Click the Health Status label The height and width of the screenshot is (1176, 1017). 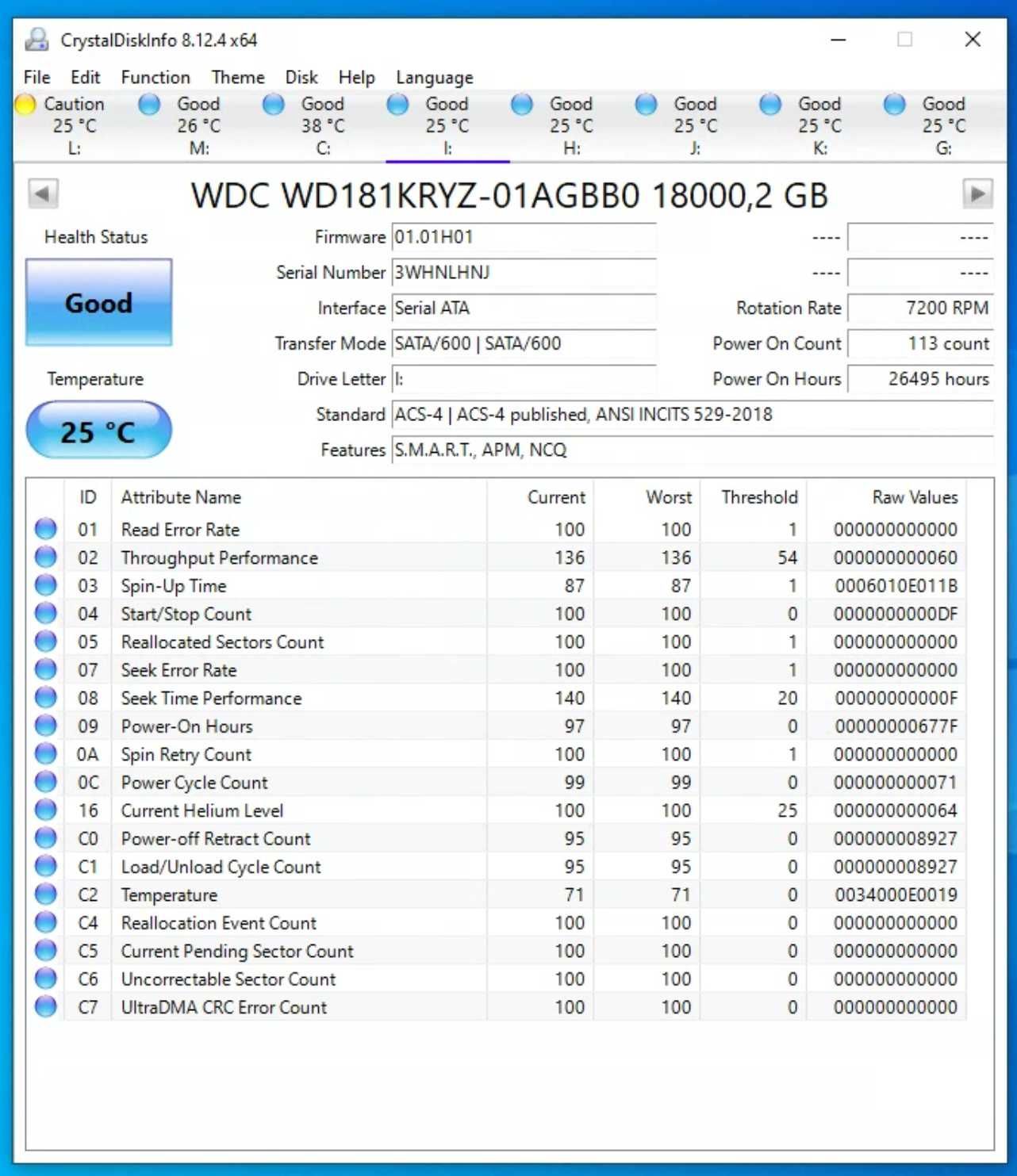coord(96,237)
